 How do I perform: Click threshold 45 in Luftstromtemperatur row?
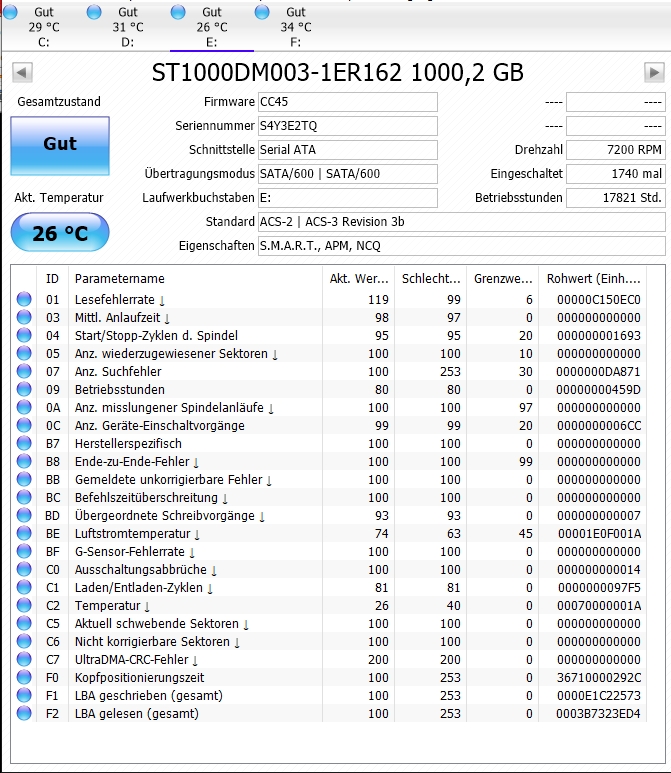526,533
